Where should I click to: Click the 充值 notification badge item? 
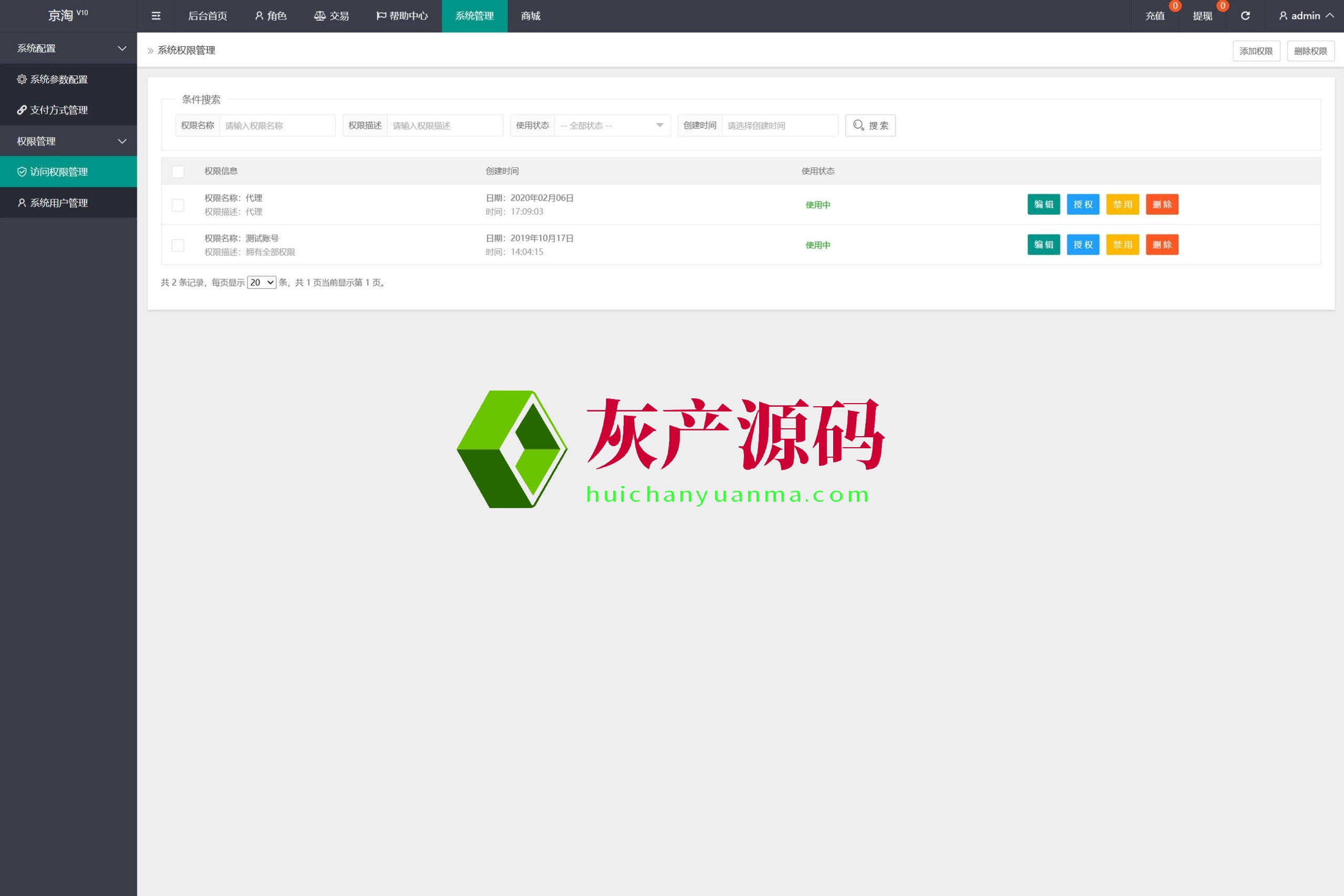click(1156, 16)
